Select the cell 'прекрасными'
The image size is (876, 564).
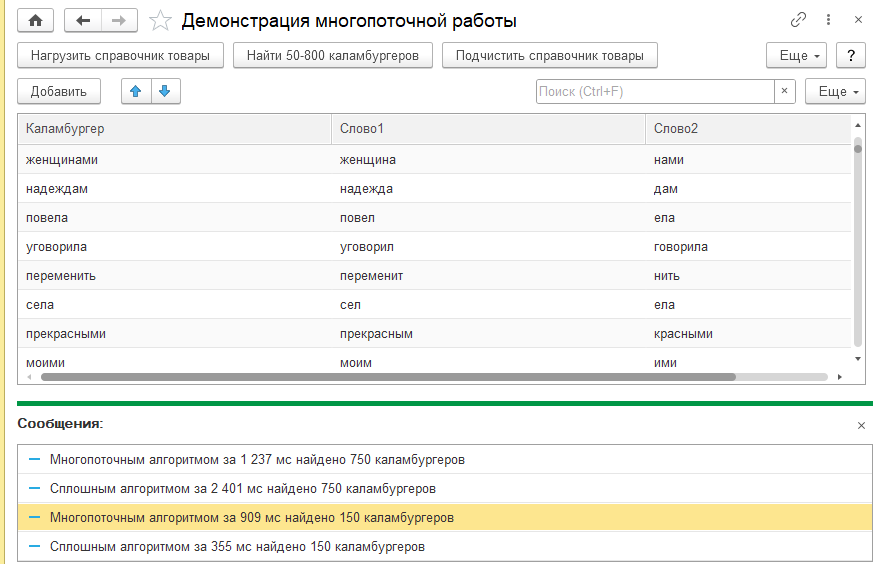point(175,334)
